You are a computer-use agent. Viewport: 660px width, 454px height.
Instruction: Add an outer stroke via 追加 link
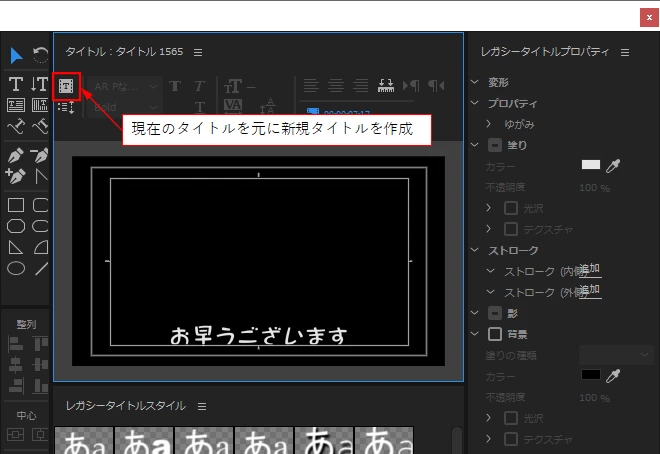[x=591, y=290]
